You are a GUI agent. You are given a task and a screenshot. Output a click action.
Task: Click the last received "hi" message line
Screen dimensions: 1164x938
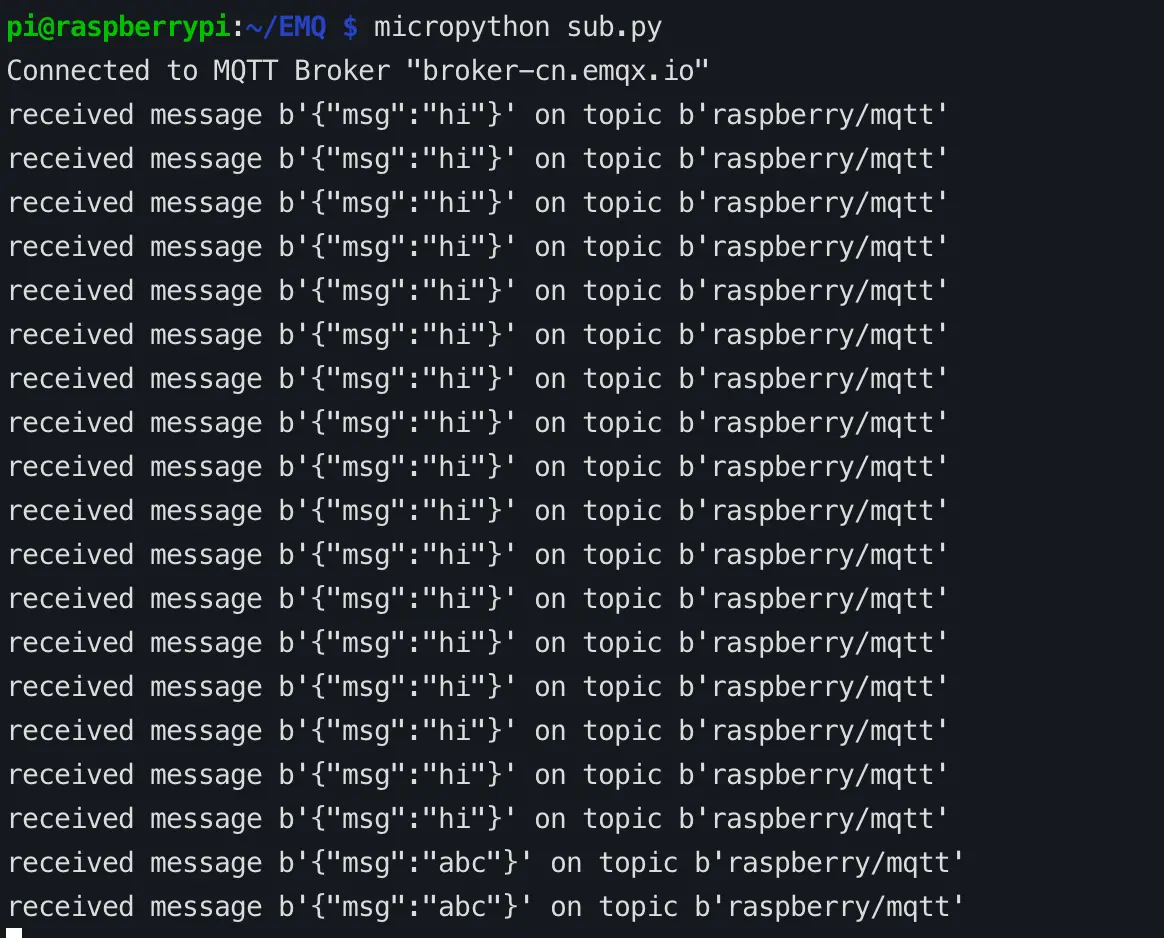click(x=476, y=819)
